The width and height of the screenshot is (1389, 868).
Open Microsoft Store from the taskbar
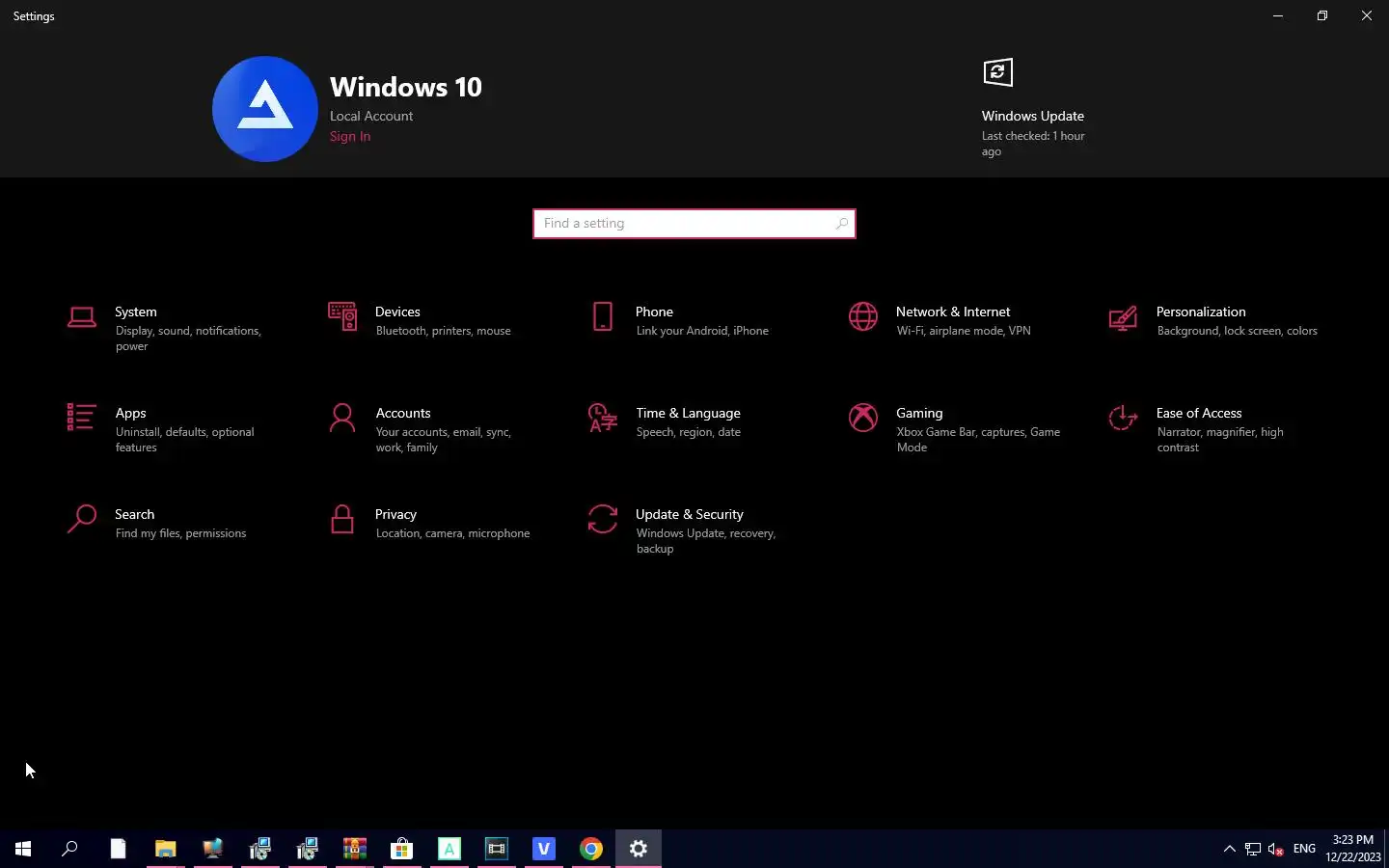tap(402, 849)
